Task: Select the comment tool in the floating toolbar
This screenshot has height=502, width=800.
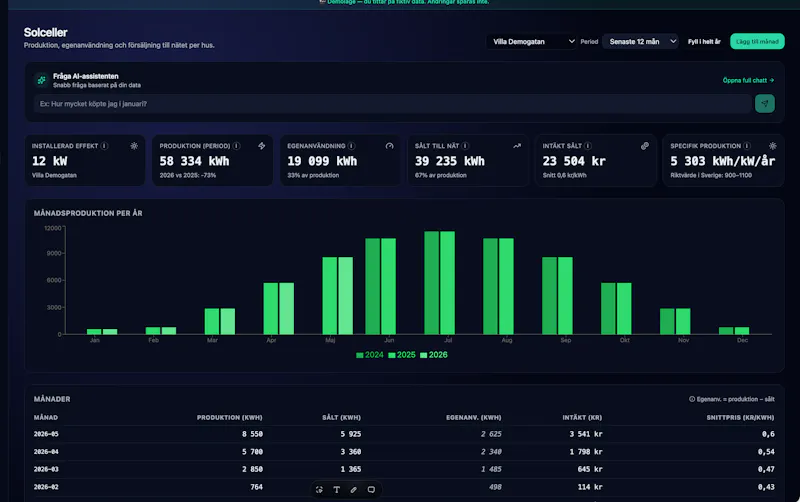Action: [x=371, y=490]
